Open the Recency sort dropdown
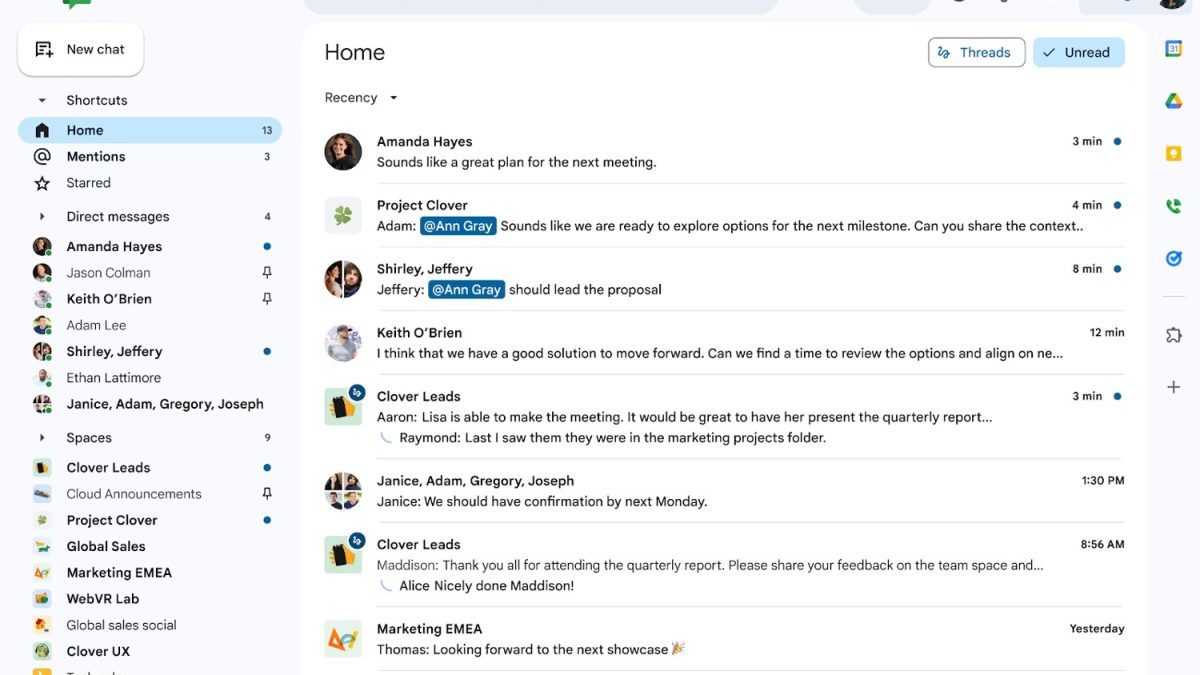Screen dimensions: 1200x675 [361, 98]
